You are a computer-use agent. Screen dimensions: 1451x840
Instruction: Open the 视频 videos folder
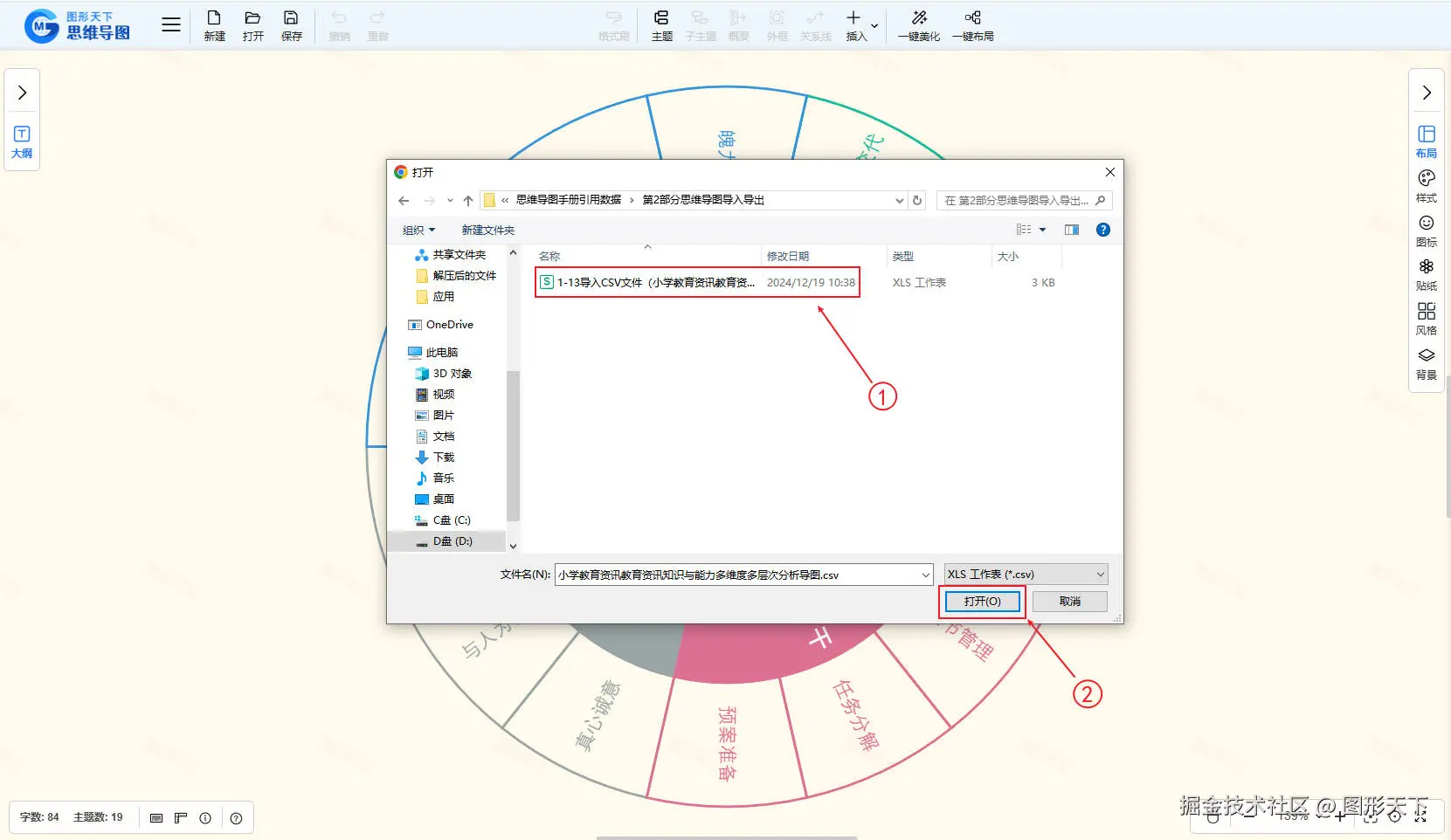pyautogui.click(x=435, y=395)
